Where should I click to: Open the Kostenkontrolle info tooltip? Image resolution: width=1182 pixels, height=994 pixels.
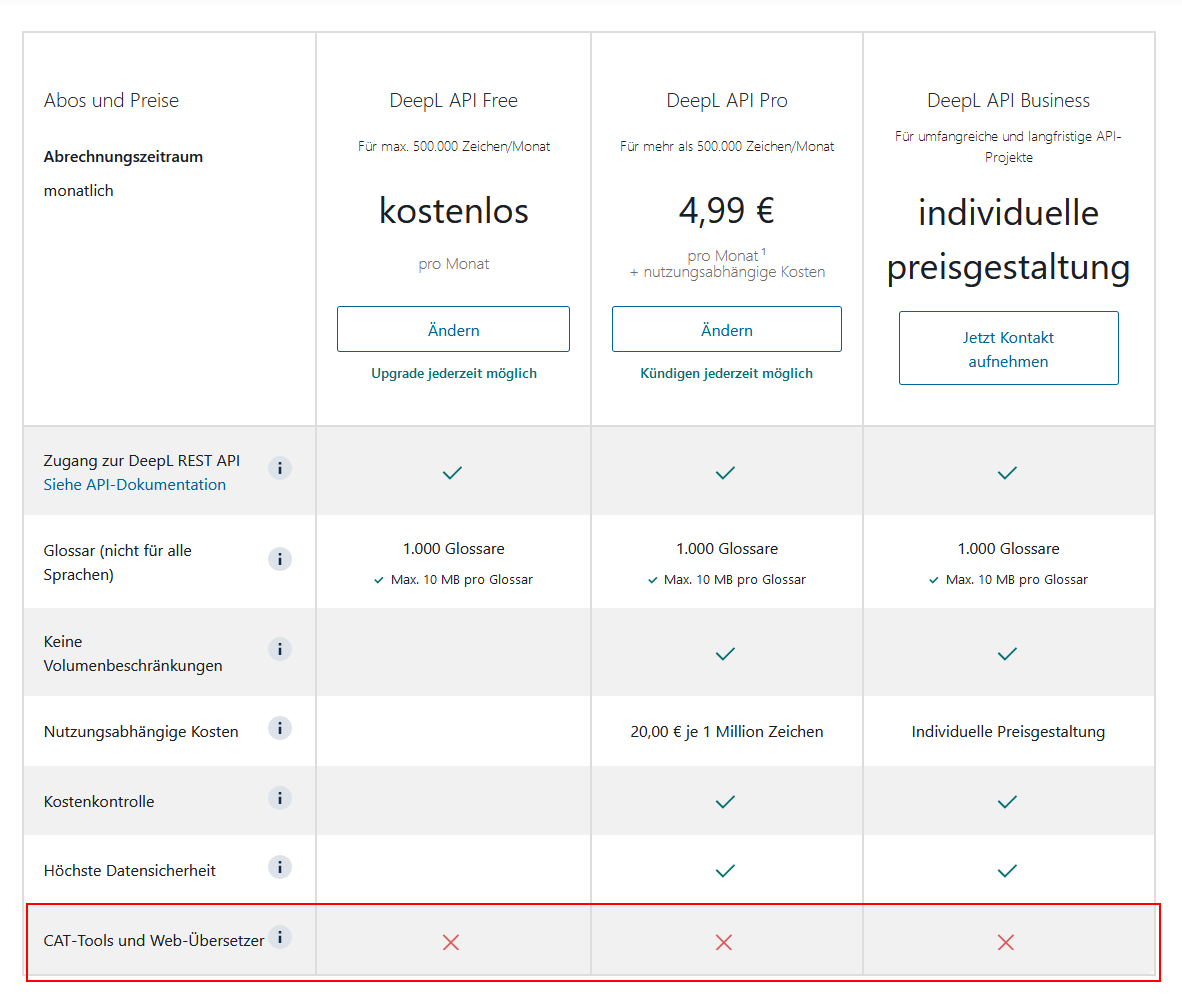click(280, 798)
